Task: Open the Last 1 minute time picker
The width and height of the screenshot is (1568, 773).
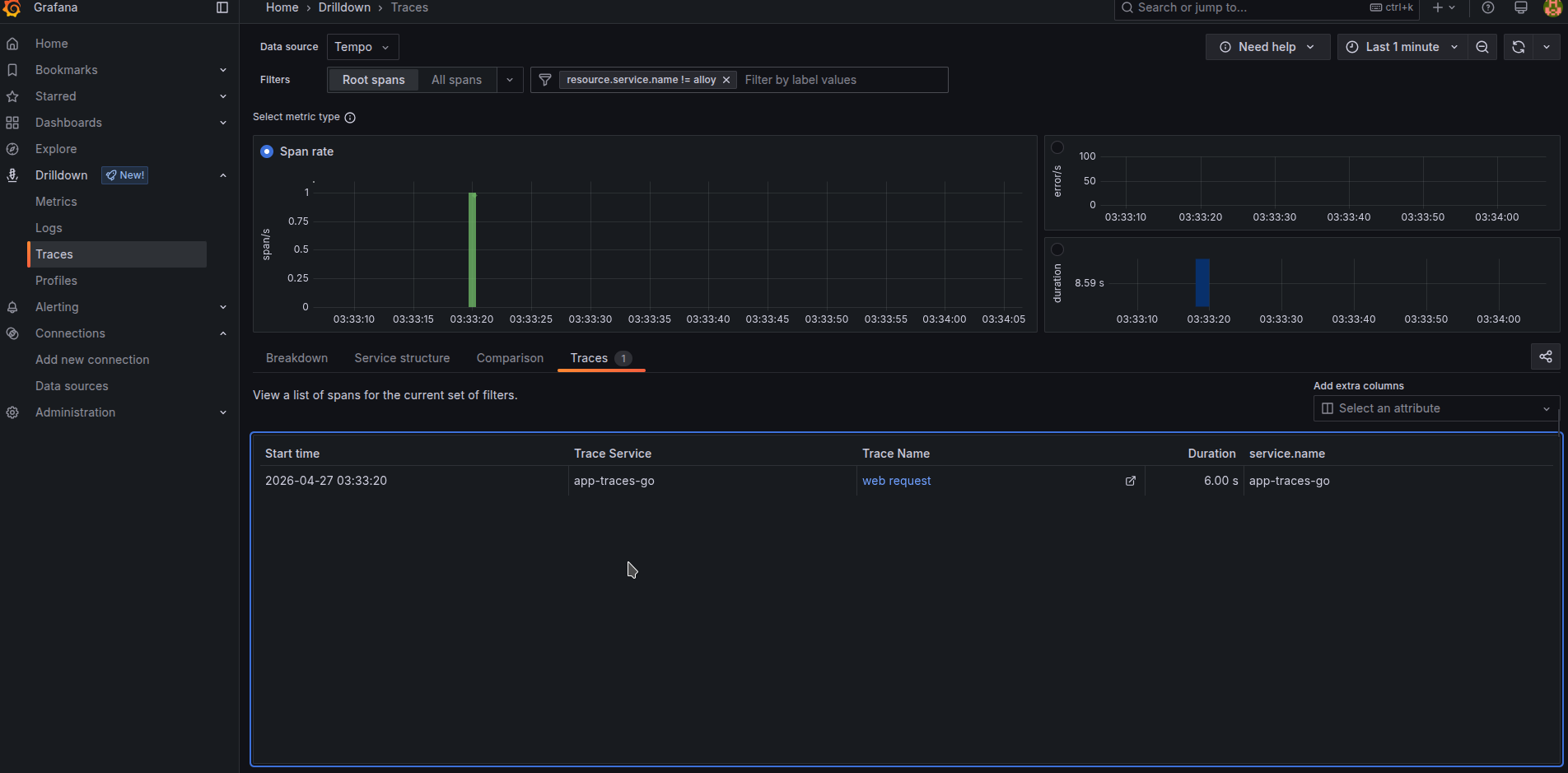Action: (x=1402, y=47)
